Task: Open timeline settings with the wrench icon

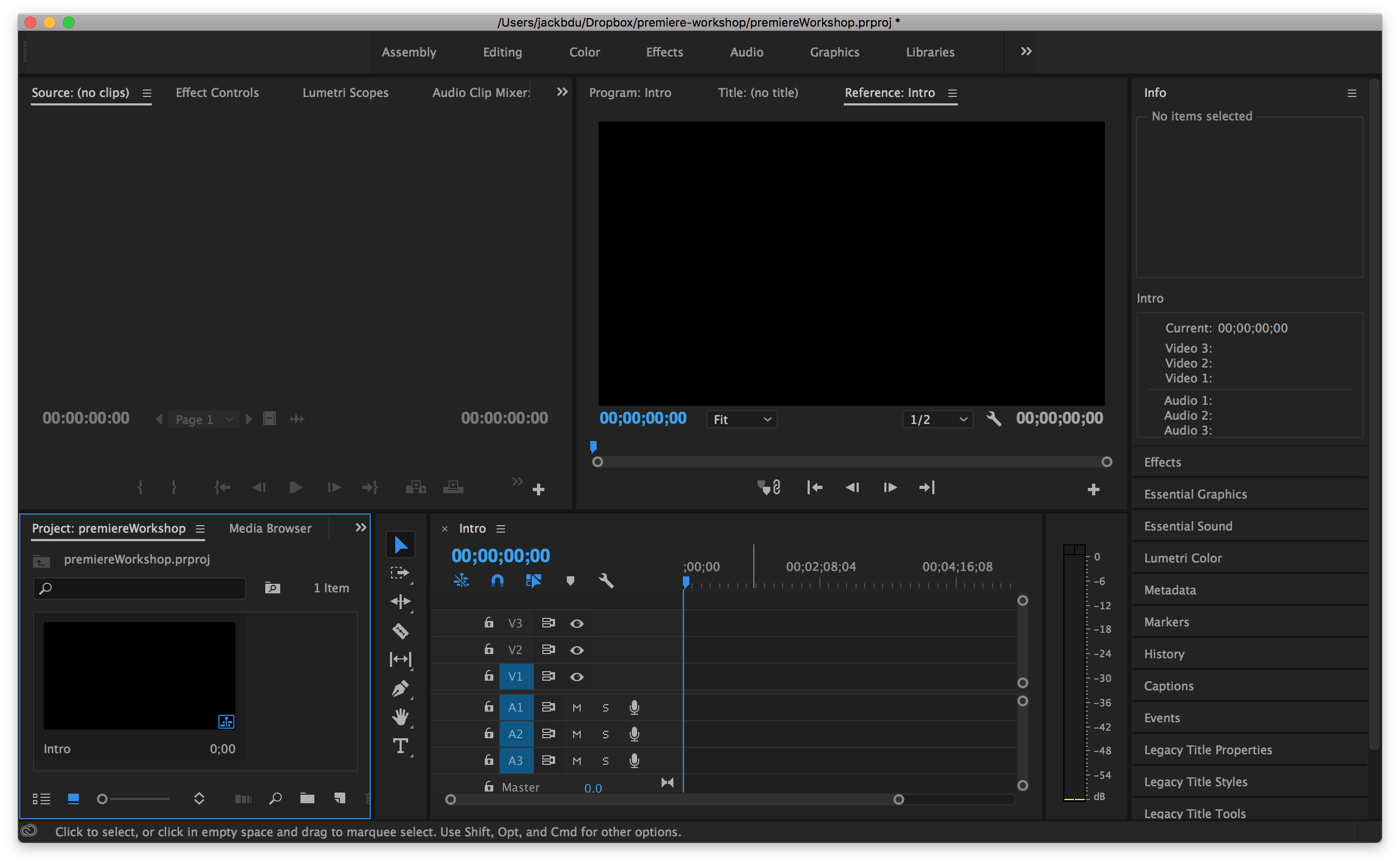Action: tap(606, 580)
